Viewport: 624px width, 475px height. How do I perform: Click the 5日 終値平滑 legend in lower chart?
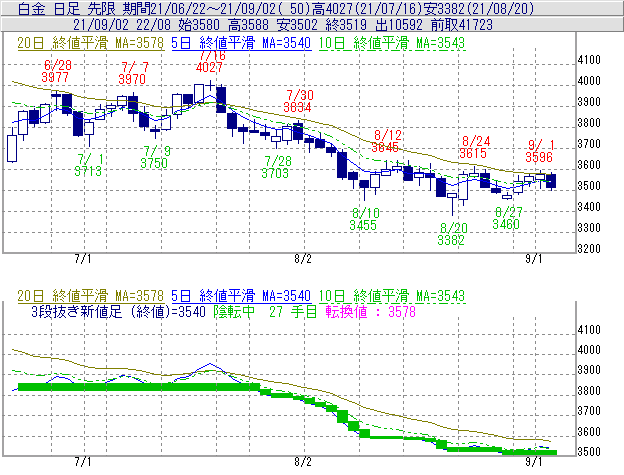point(241,296)
